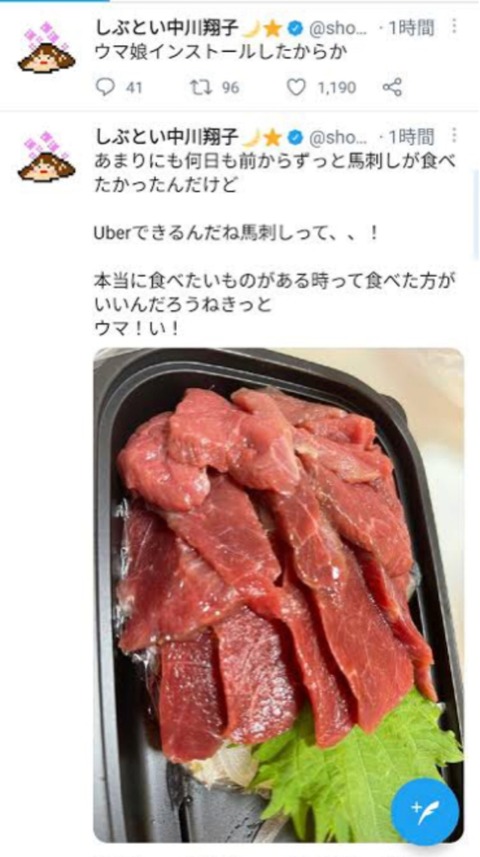Open the しぶとい中川翔子 name on the second tweet
Image resolution: width=480 pixels, height=857 pixels.
tap(167, 137)
